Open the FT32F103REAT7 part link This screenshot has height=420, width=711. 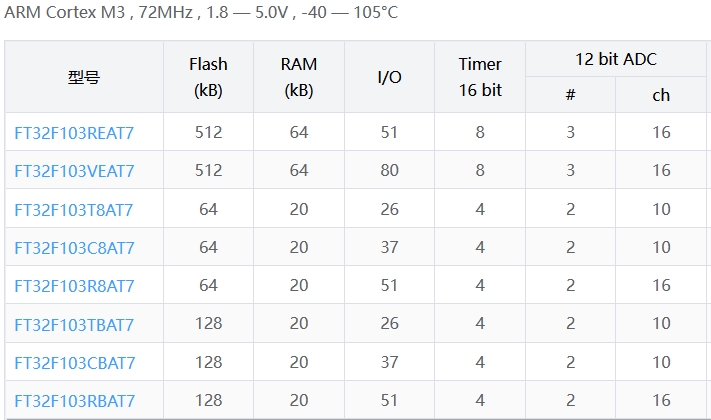pos(74,132)
